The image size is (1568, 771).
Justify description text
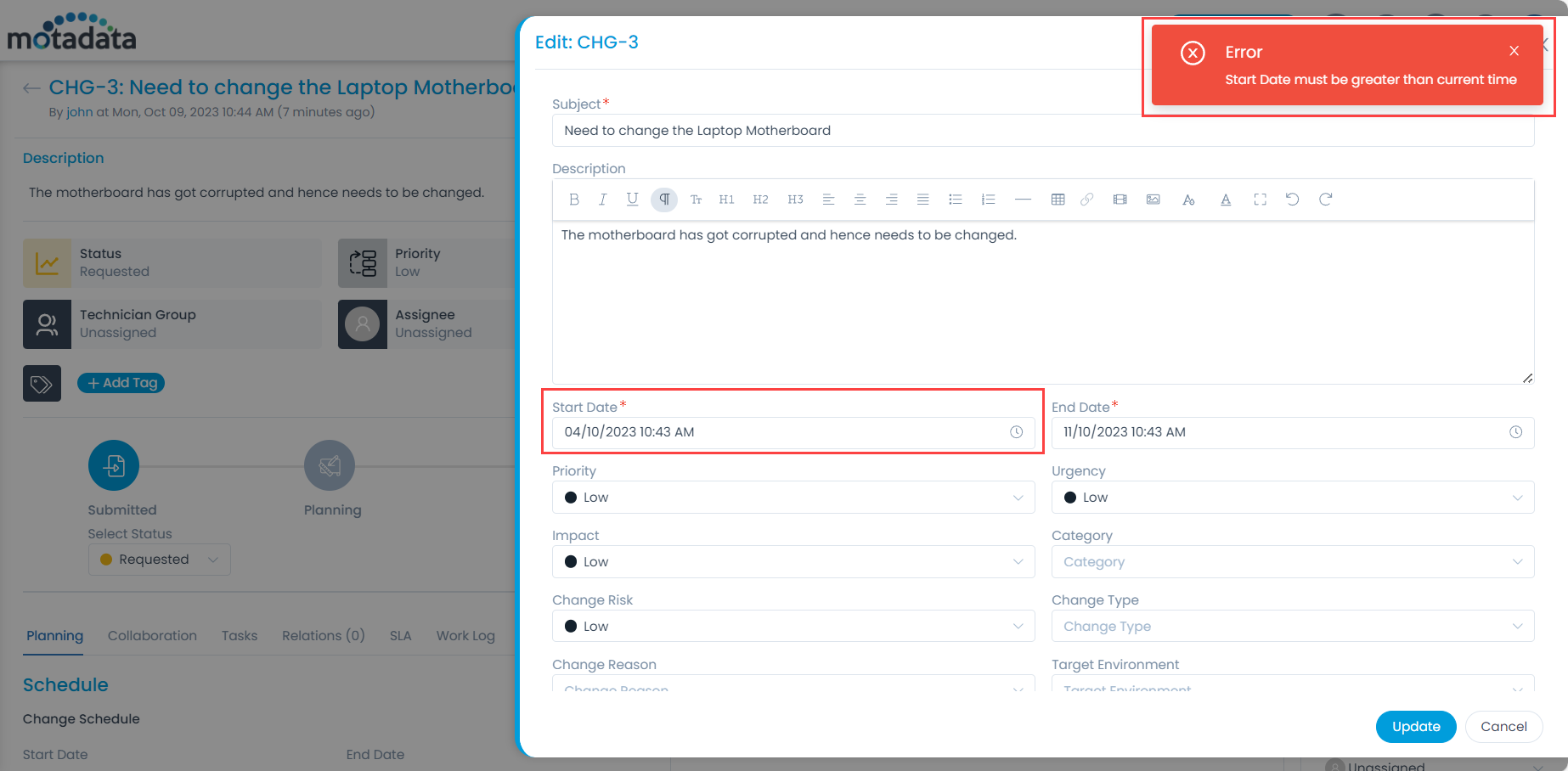pos(922,200)
